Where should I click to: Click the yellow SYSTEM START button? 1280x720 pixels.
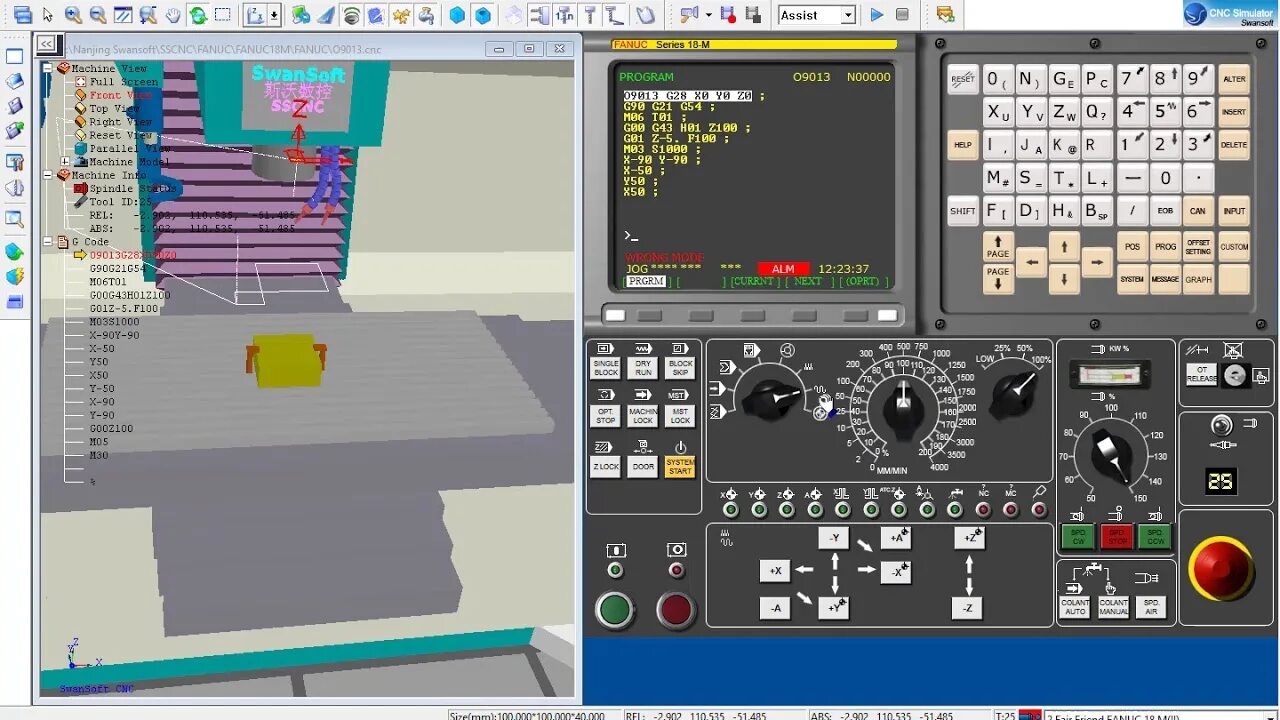pos(680,466)
